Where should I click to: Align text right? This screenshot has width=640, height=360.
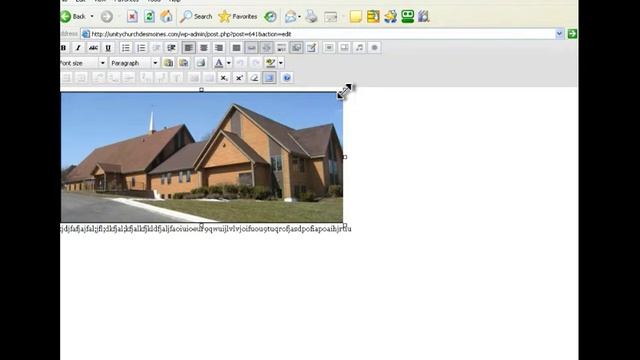click(219, 48)
